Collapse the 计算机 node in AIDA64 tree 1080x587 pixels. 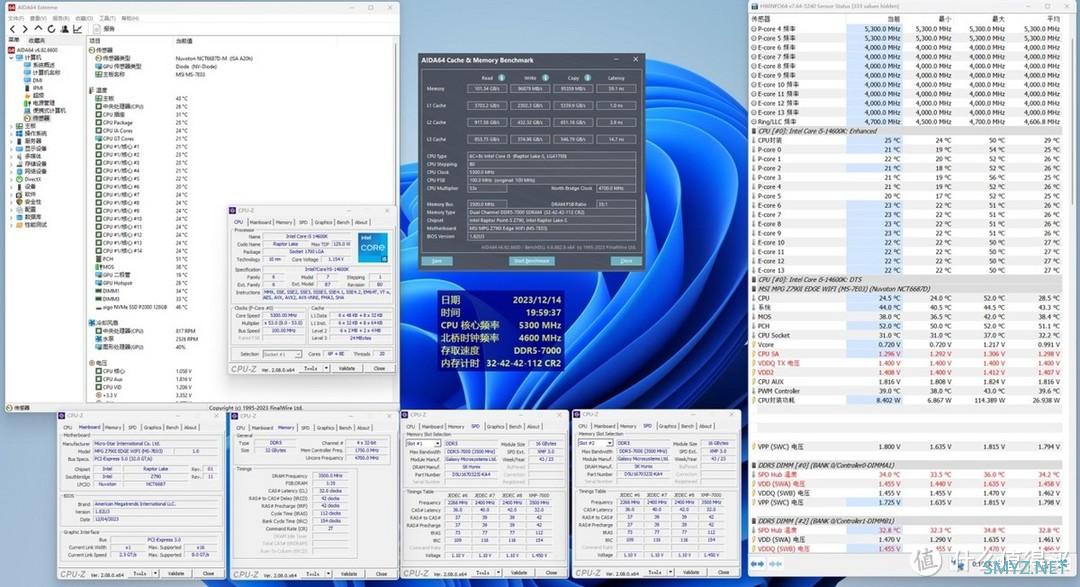point(11,58)
